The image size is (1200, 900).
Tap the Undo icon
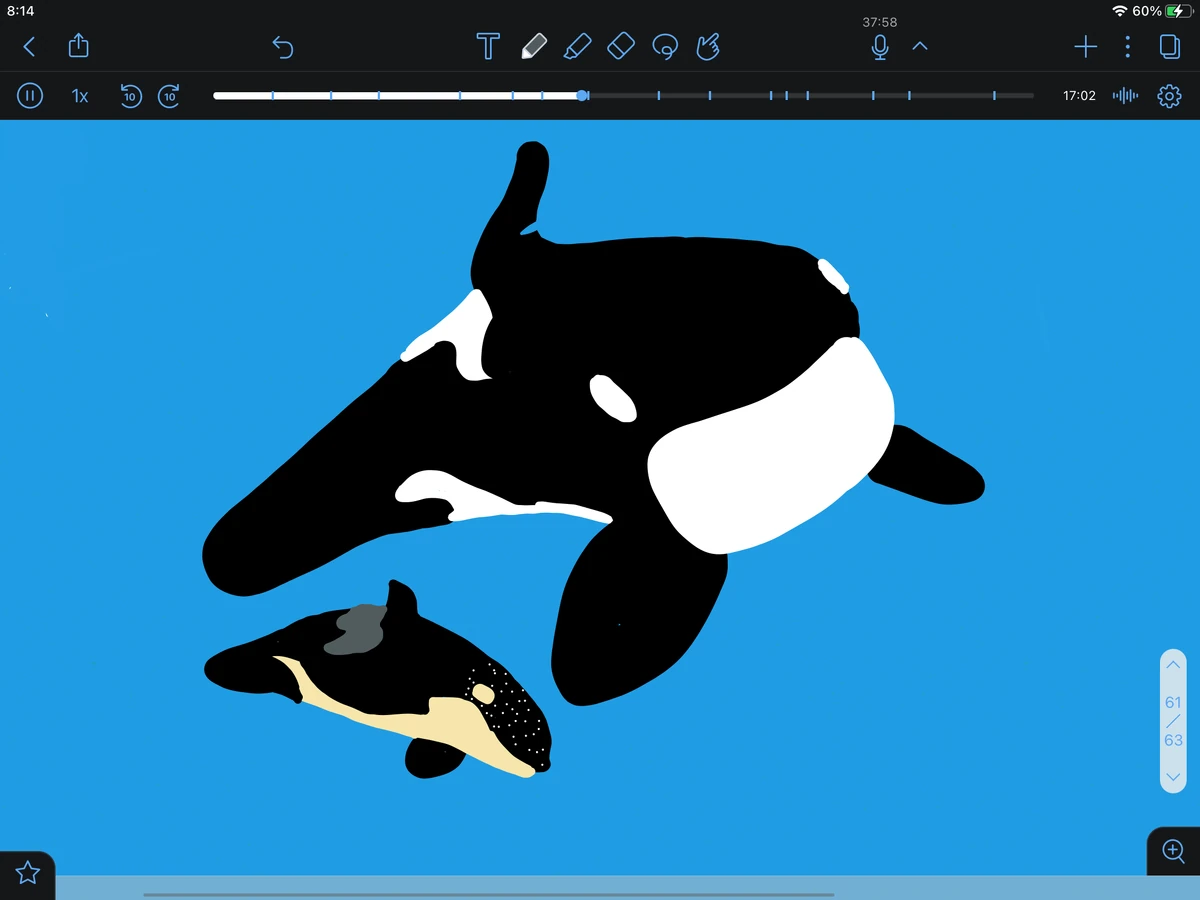point(283,46)
